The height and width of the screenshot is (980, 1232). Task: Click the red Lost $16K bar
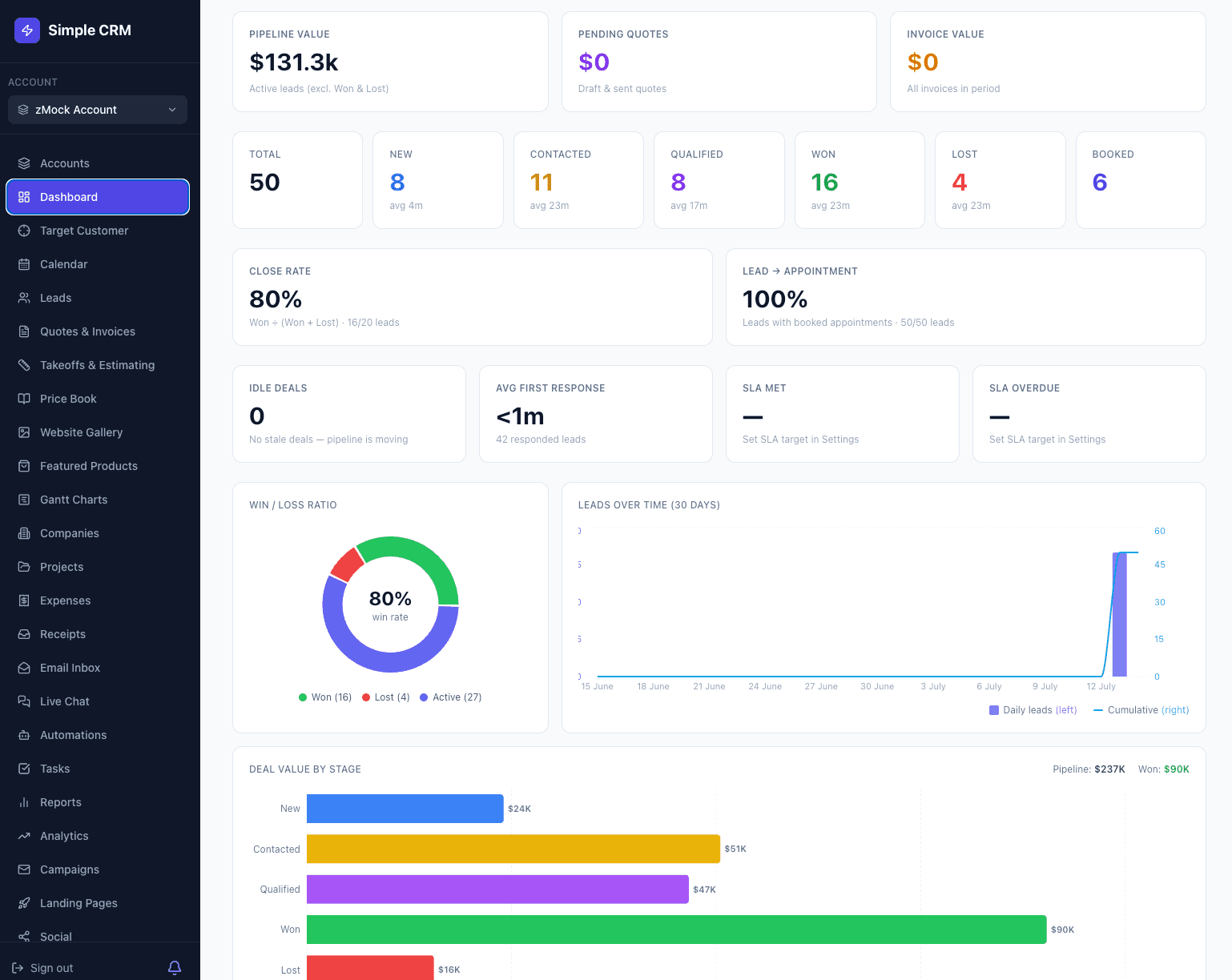(370, 968)
